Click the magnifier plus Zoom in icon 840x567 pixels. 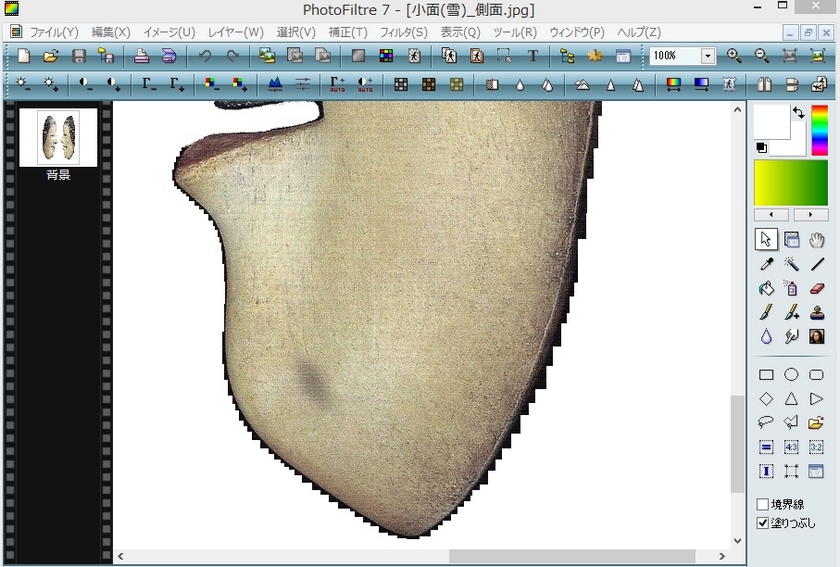click(734, 56)
